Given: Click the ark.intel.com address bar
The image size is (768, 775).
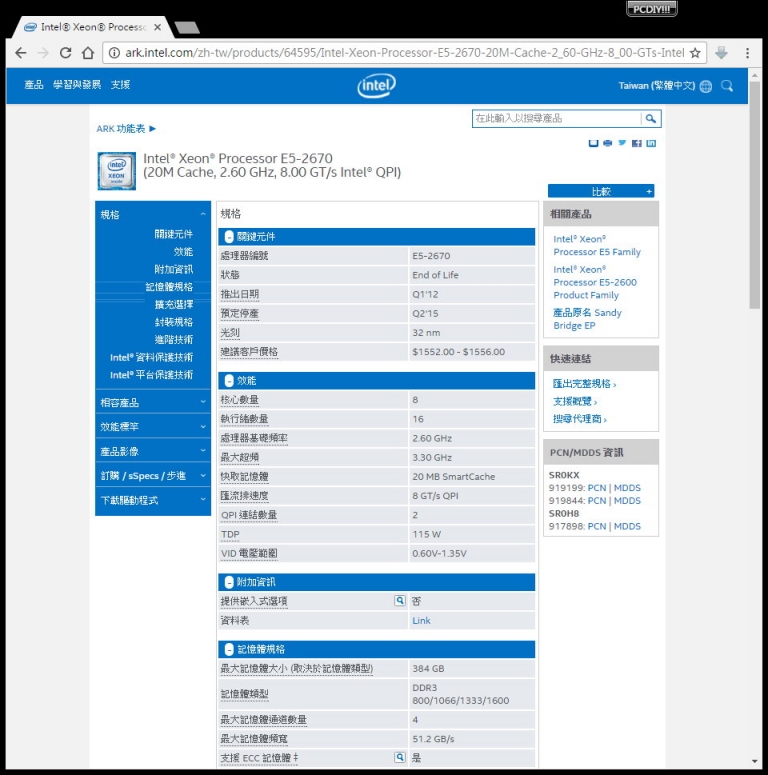Looking at the screenshot, I should pyautogui.click(x=404, y=53).
